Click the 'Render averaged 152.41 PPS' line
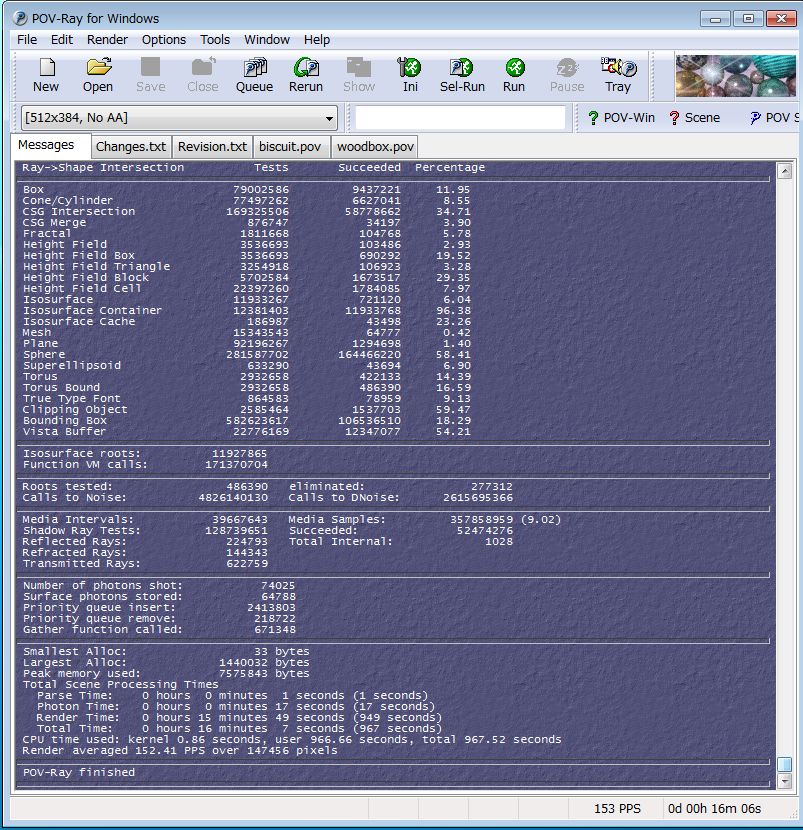The height and width of the screenshot is (830, 803). coord(179,751)
